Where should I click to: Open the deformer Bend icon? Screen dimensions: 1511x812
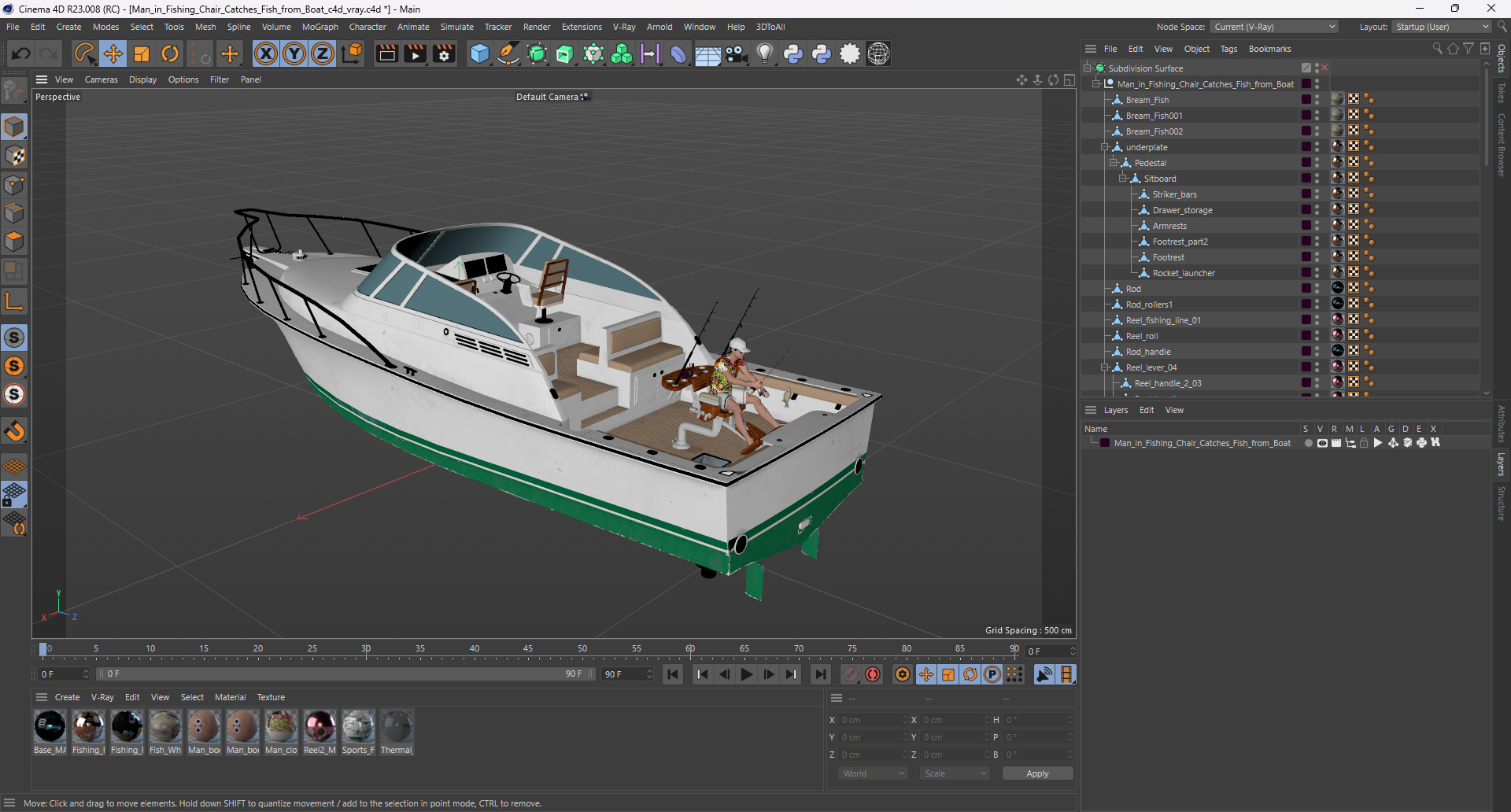[x=678, y=54]
